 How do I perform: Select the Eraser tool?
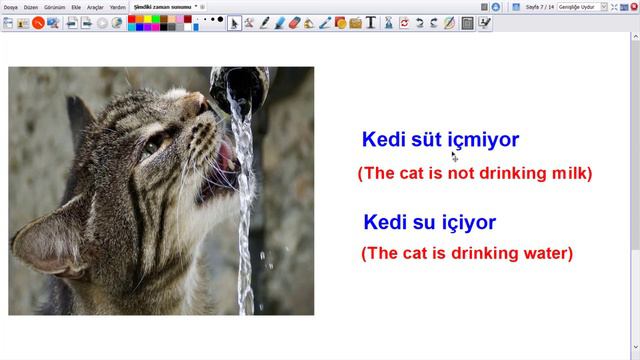point(294,23)
